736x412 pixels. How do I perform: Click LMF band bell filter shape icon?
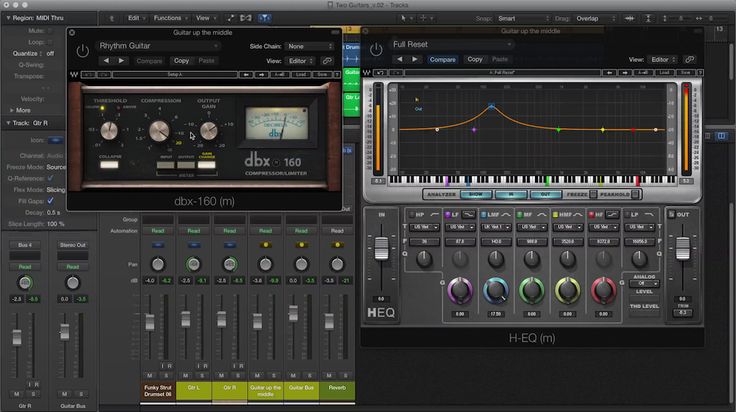click(506, 214)
